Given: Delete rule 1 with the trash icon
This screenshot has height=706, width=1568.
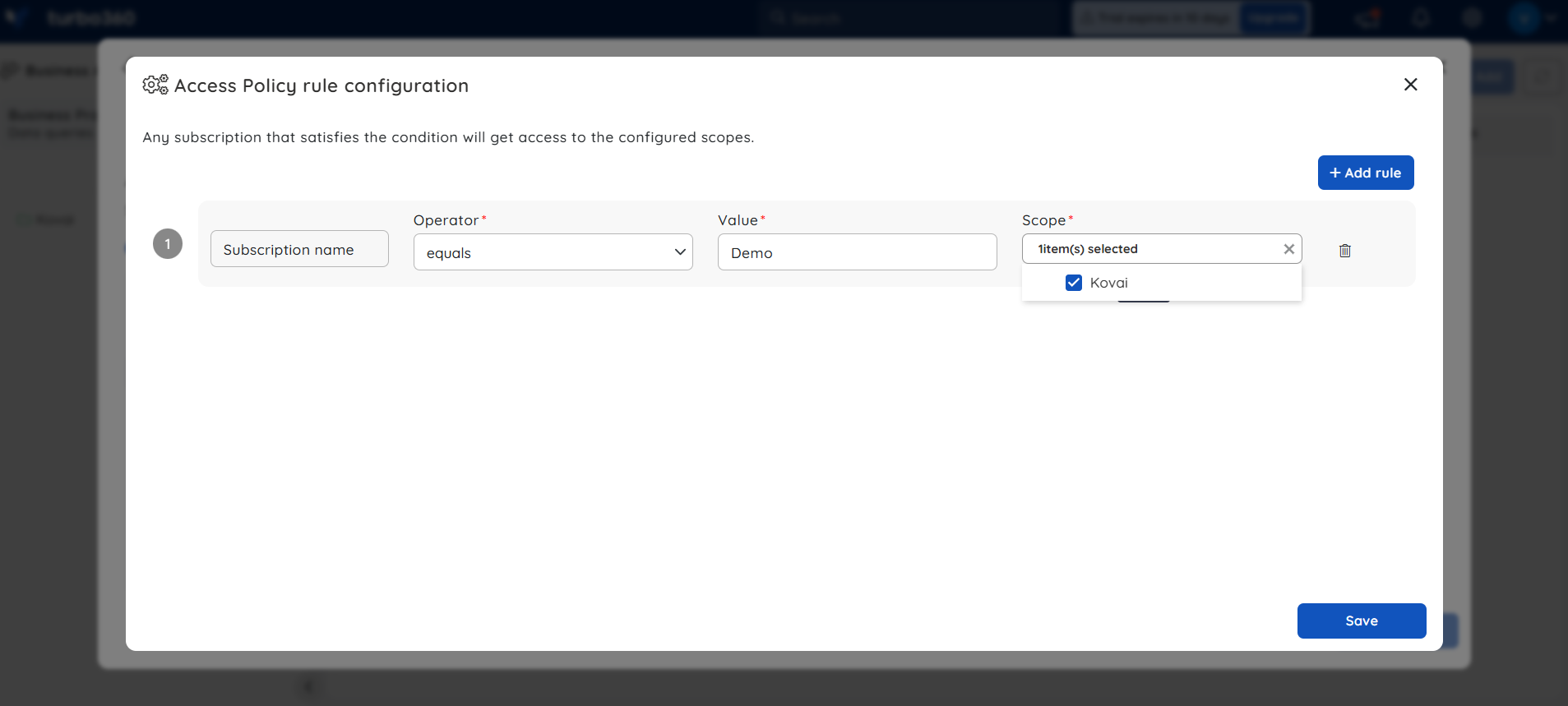Looking at the screenshot, I should [1345, 251].
